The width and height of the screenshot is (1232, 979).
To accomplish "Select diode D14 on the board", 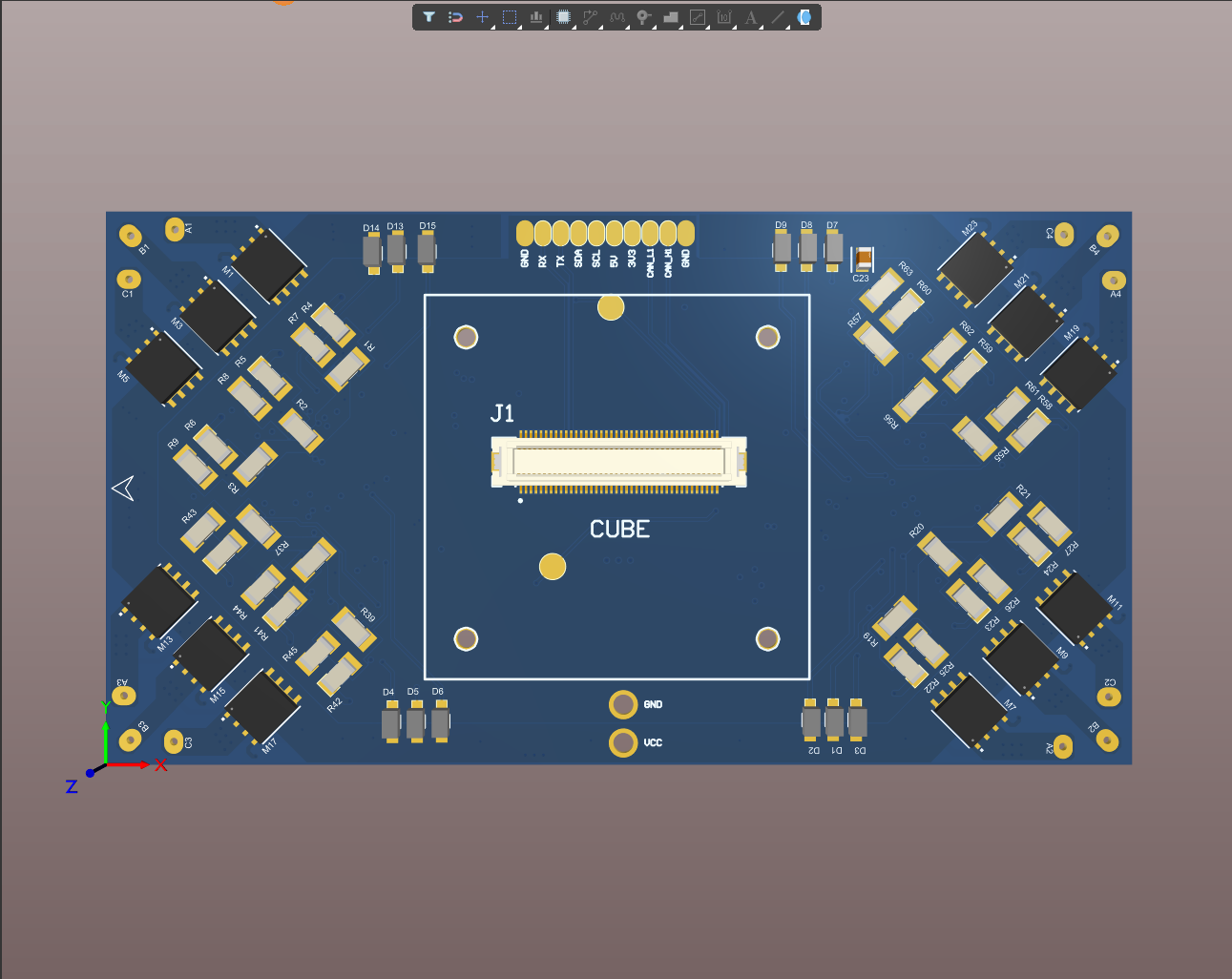I will [372, 252].
